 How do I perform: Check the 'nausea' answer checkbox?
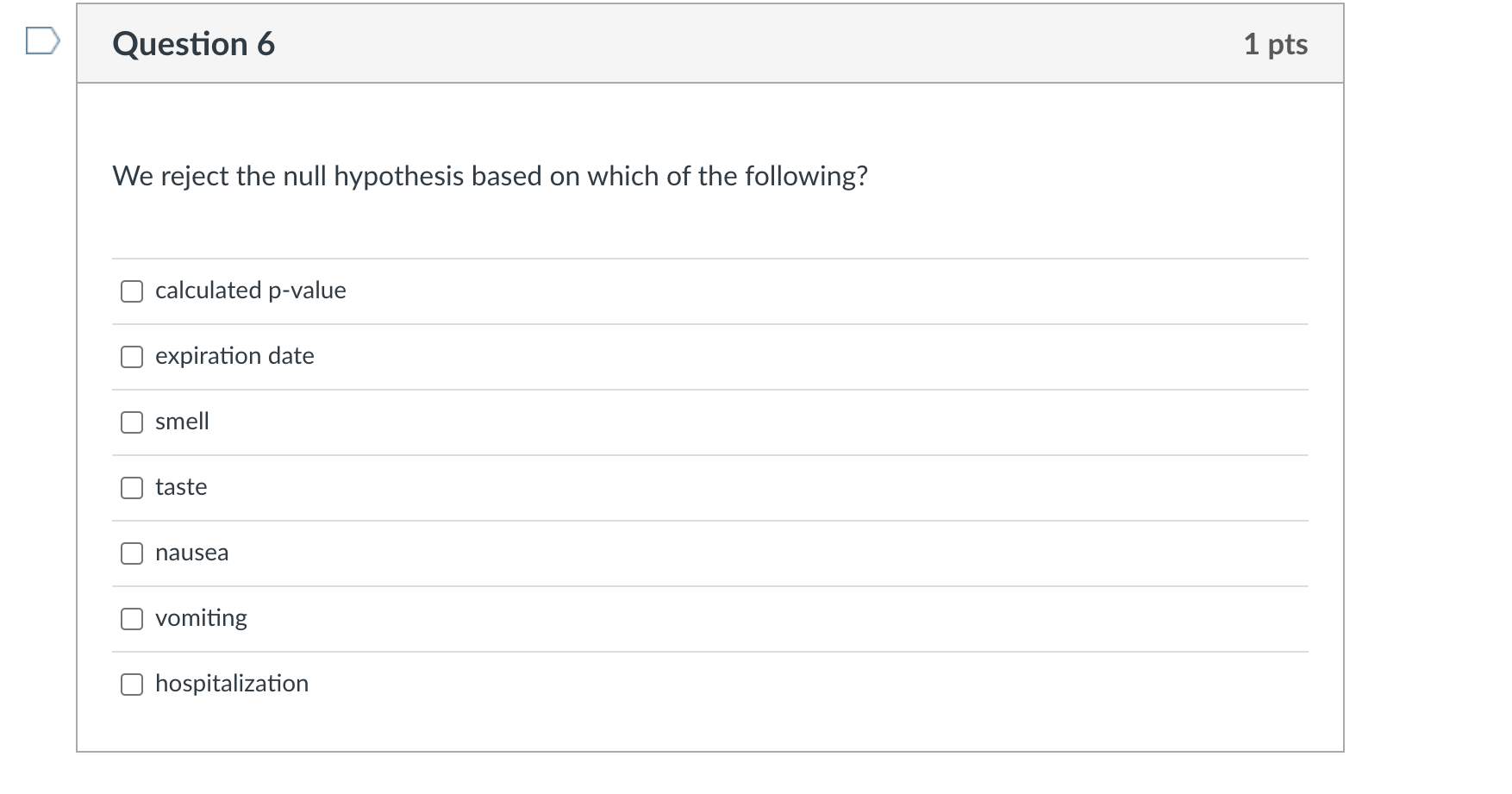point(131,553)
